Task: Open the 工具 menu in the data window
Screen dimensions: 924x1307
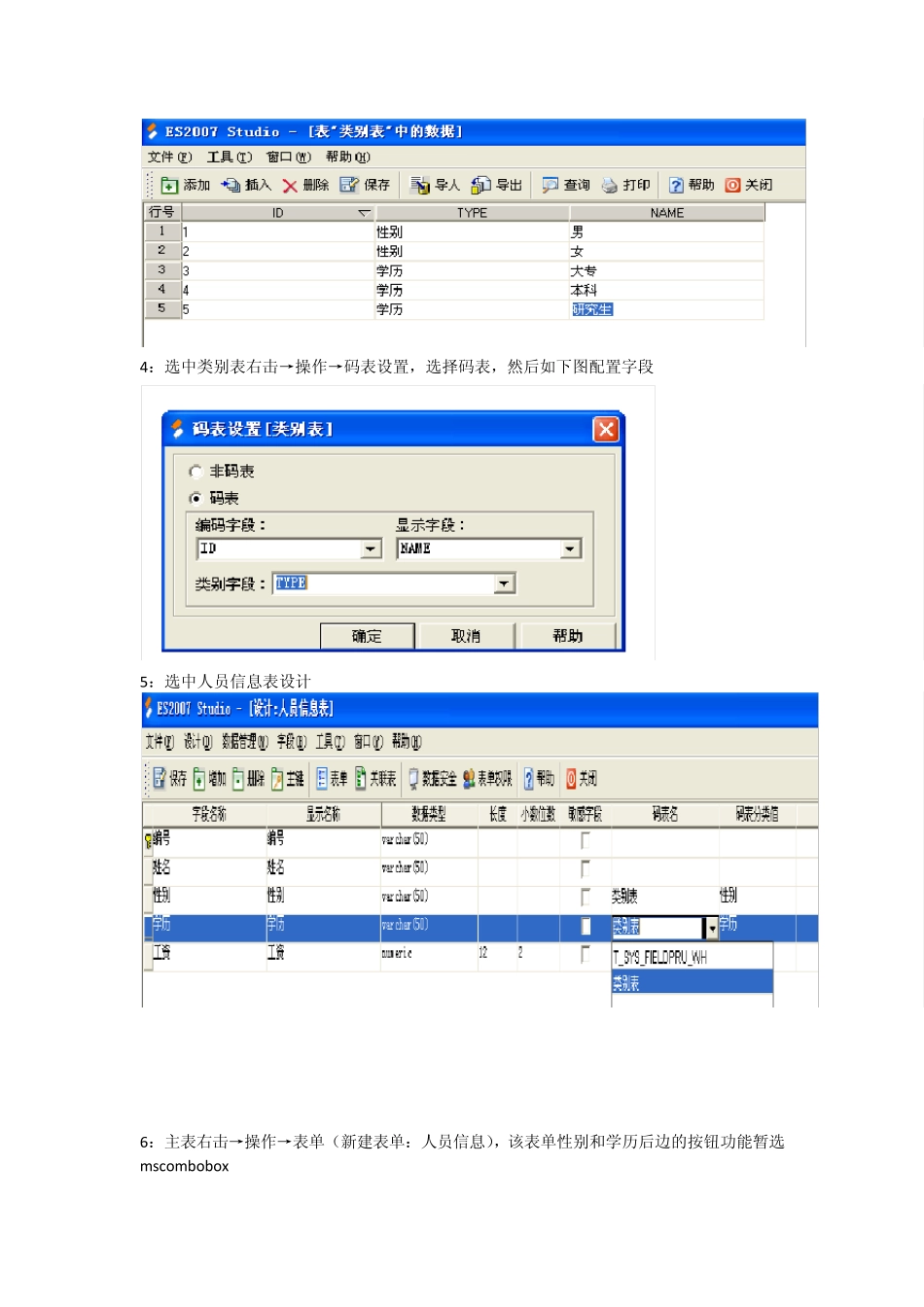Action: (229, 157)
